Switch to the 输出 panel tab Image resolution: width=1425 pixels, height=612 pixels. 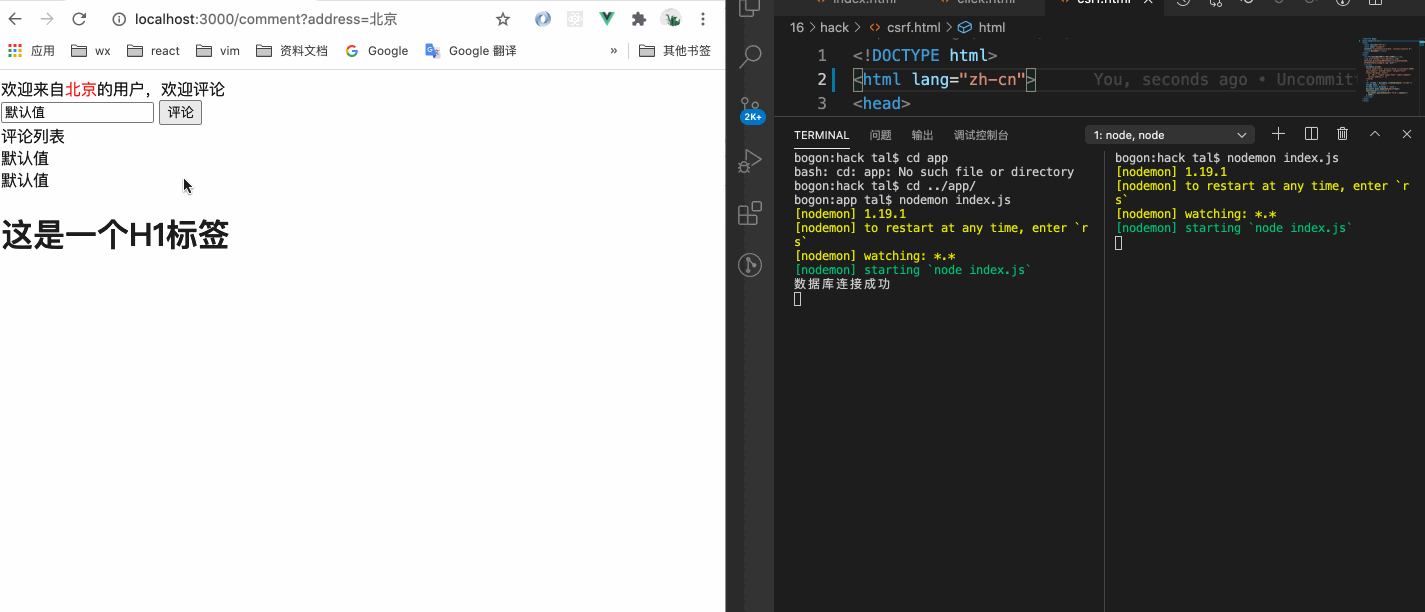pos(921,134)
